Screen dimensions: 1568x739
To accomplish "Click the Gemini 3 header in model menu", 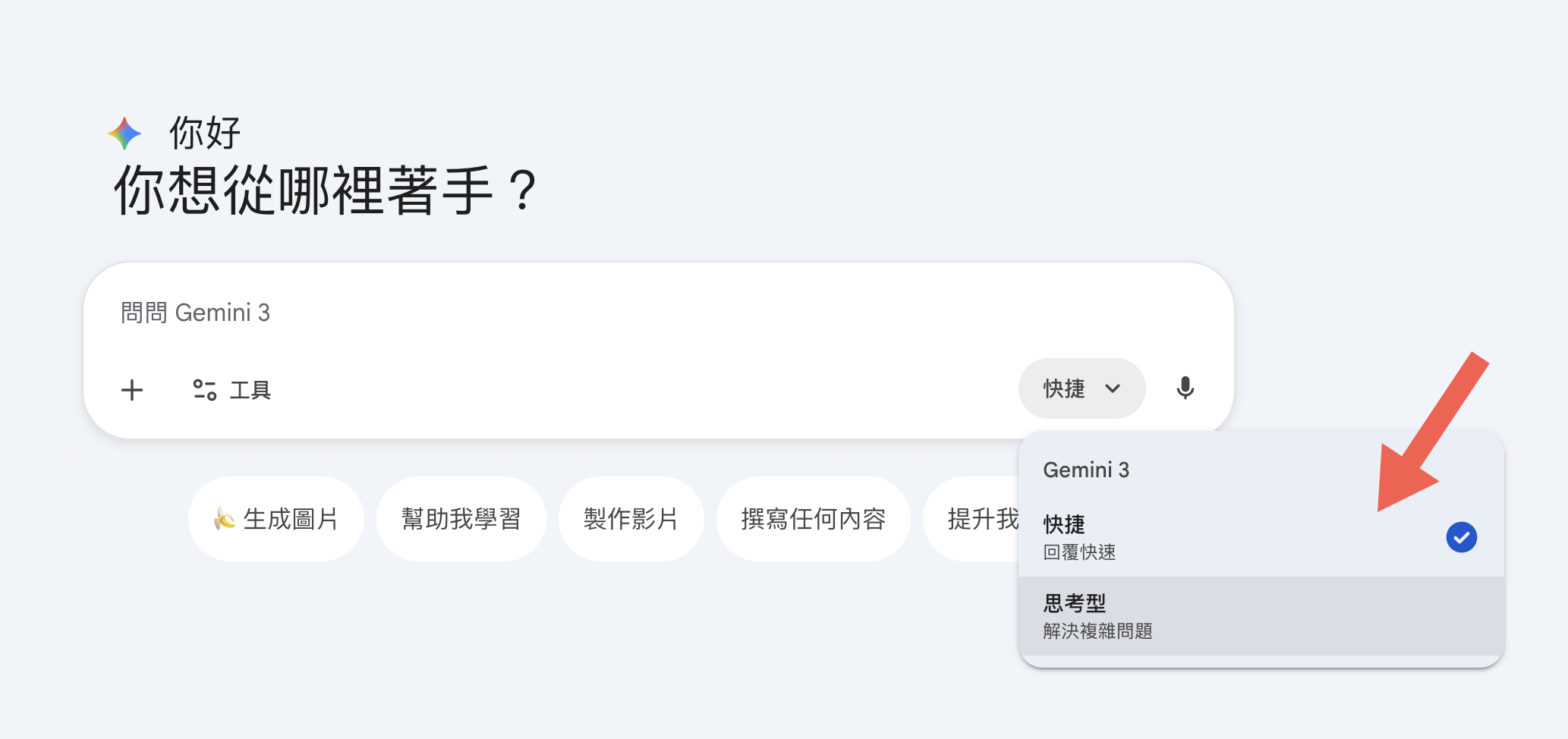I will click(x=1086, y=470).
